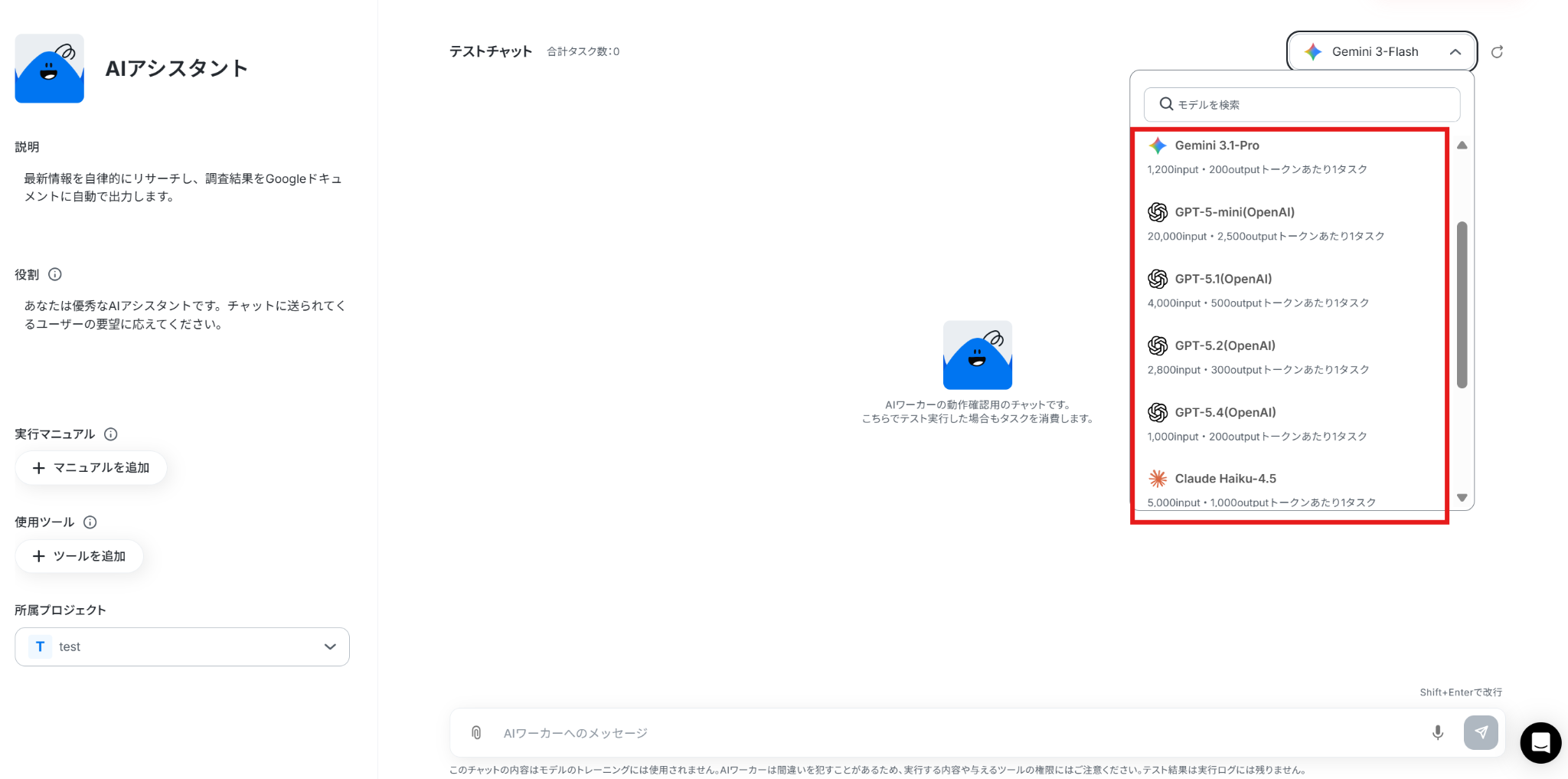
Task: Click the OpenAI logo beside GPT-5.1
Action: (1158, 279)
